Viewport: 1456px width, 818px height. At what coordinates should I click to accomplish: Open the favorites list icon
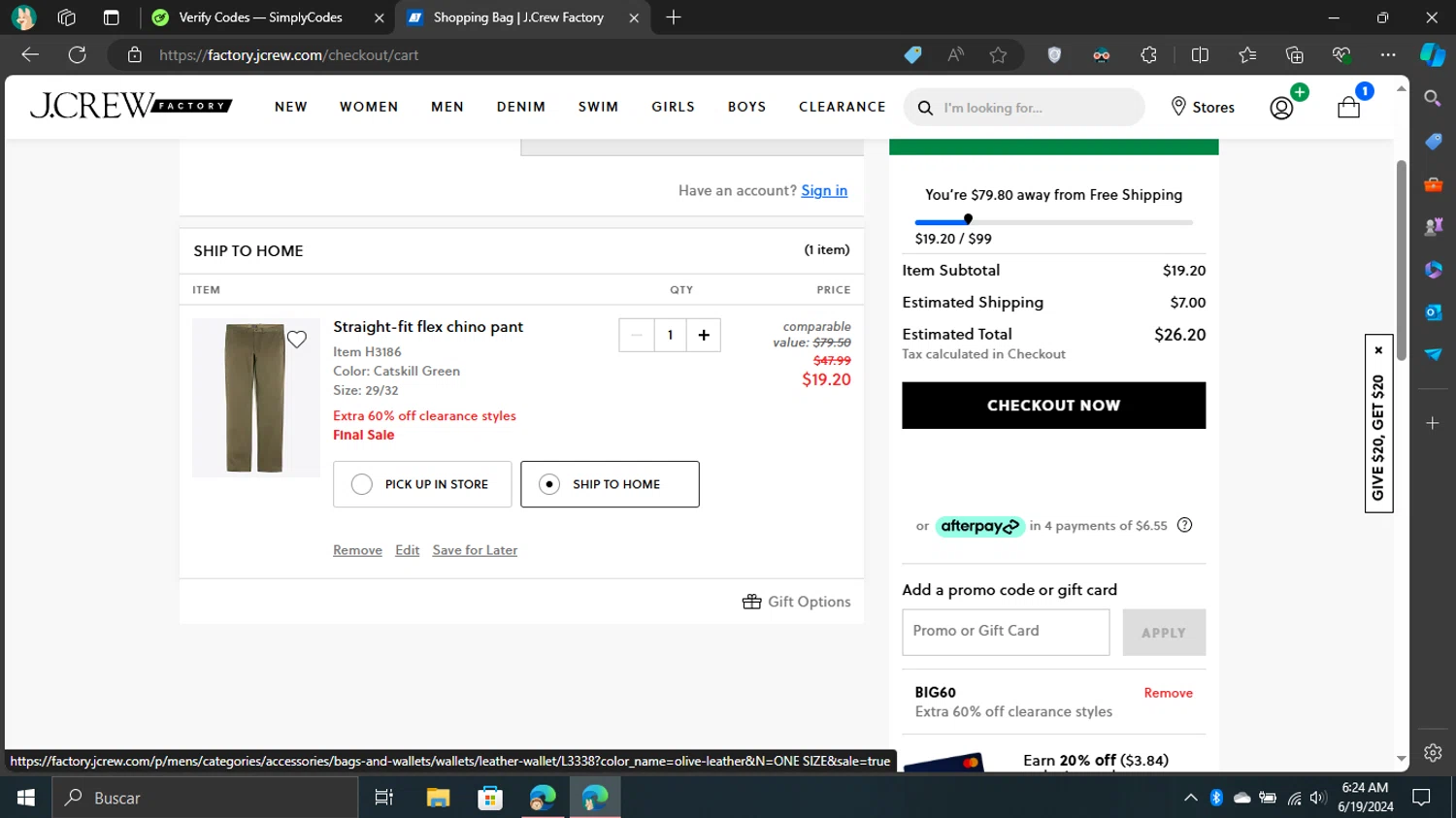click(x=1247, y=55)
